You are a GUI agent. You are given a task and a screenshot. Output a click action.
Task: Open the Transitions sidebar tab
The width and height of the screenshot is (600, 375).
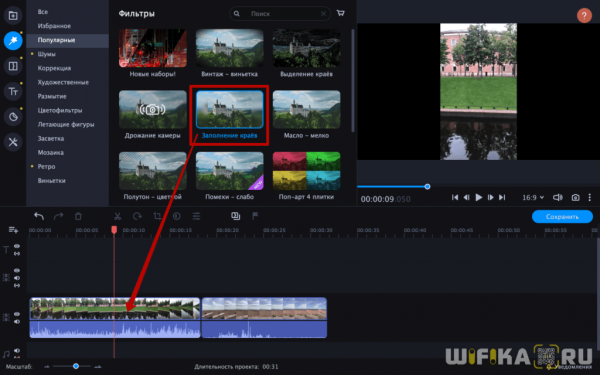pyautogui.click(x=13, y=66)
